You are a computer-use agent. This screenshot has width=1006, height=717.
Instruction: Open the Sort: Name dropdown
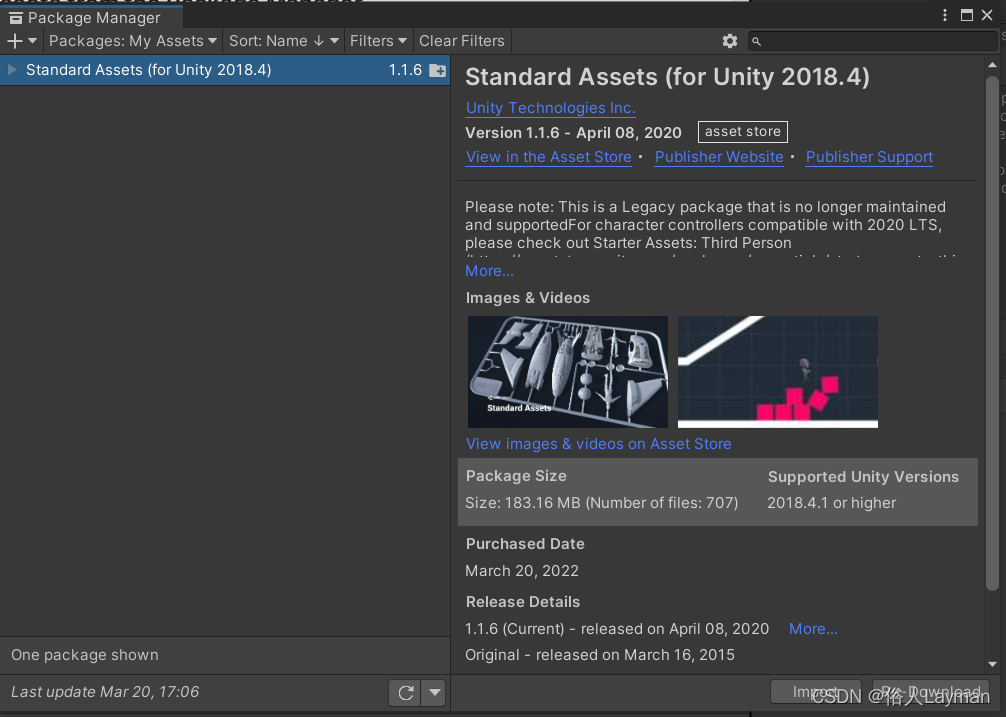pyautogui.click(x=284, y=41)
